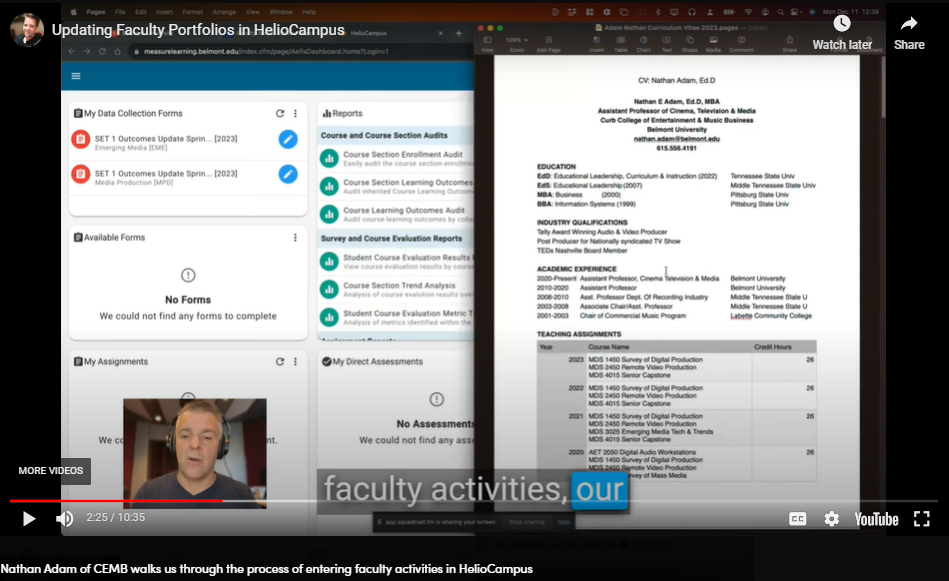Edit the SET 1 Outcomes Emerging Media form
The width and height of the screenshot is (949, 581).
288,139
